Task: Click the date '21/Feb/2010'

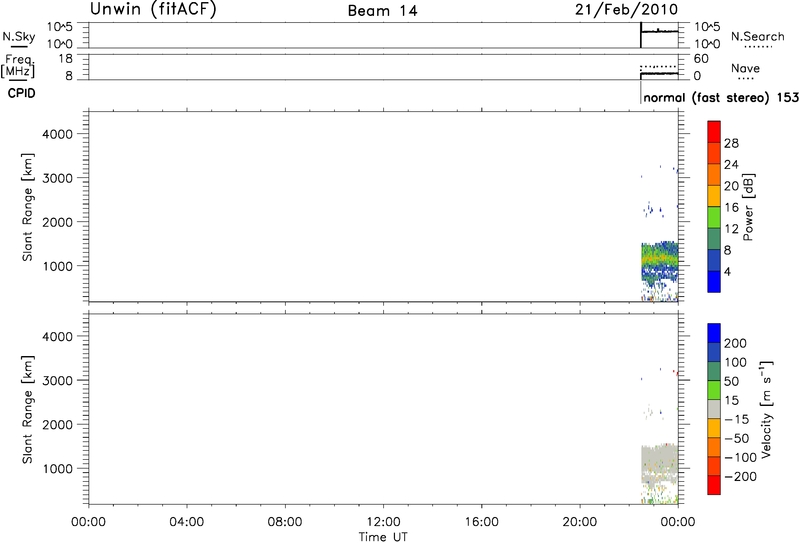Action: pos(627,9)
